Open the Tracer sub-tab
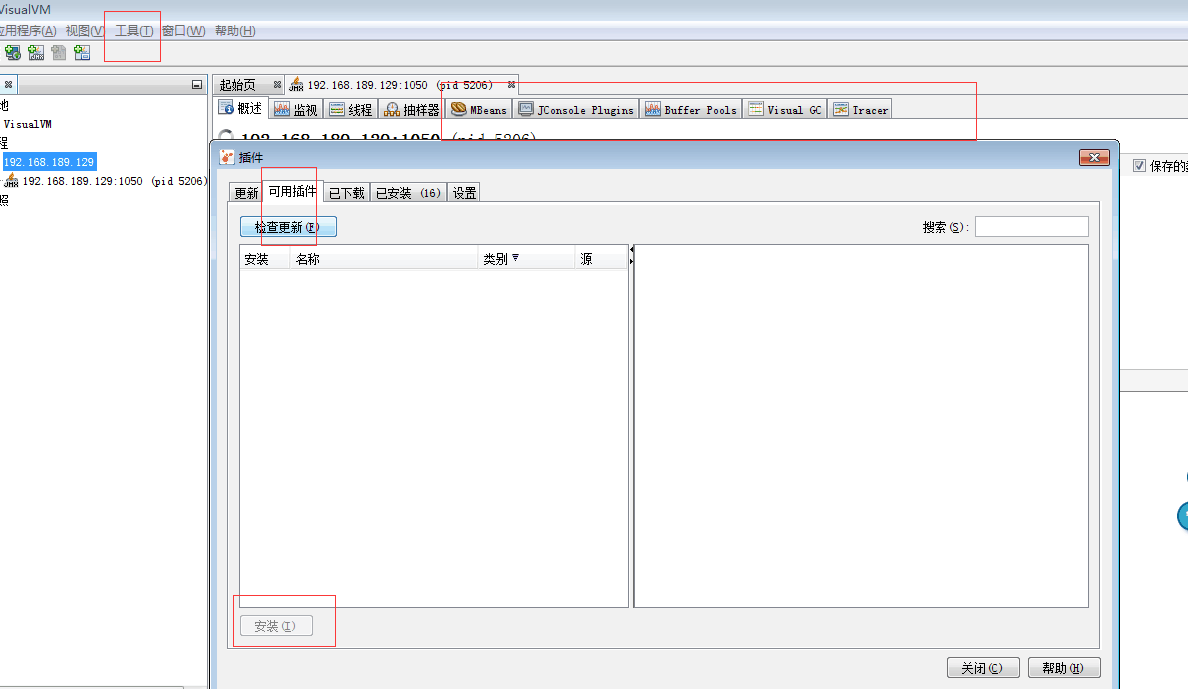The width and height of the screenshot is (1188, 689). point(860,110)
